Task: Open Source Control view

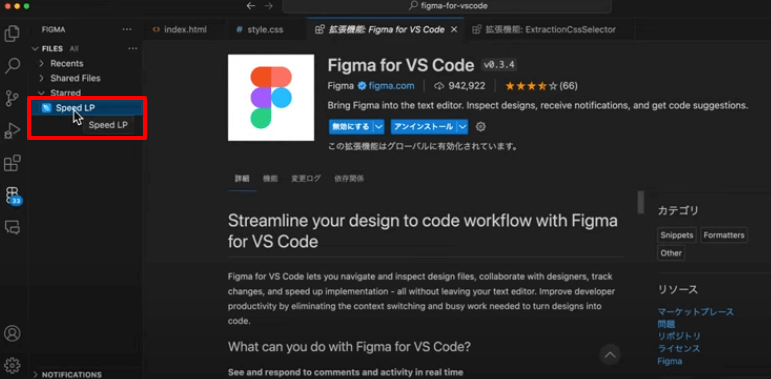Action: (12, 98)
